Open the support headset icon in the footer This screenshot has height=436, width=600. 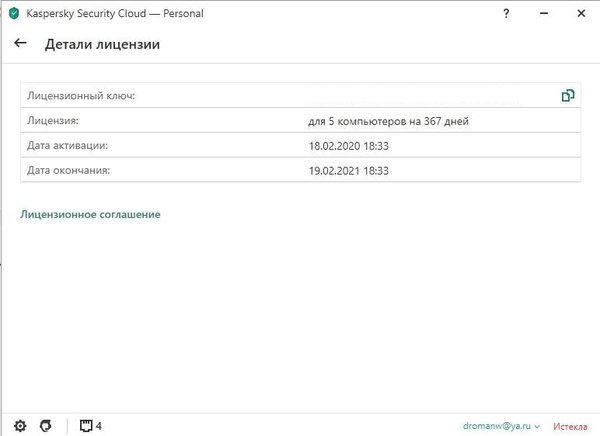coord(46,426)
